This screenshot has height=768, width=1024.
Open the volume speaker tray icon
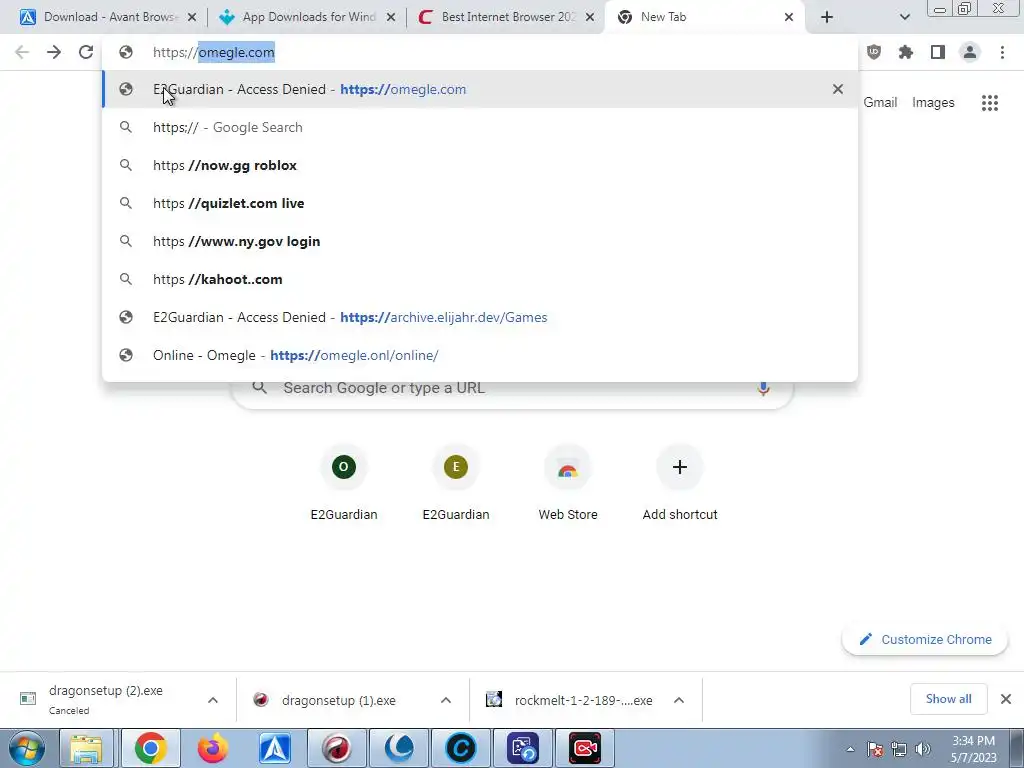(923, 749)
